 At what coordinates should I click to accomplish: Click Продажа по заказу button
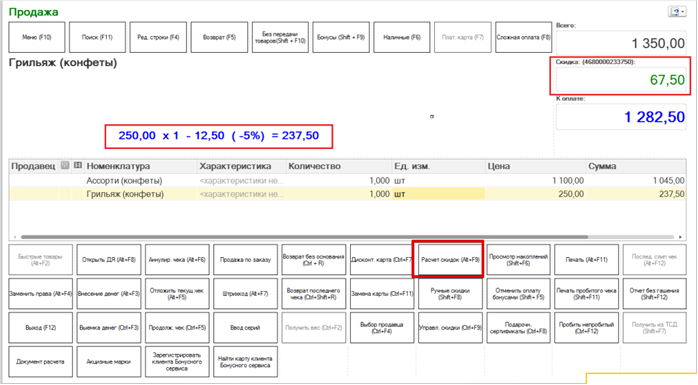click(x=245, y=259)
